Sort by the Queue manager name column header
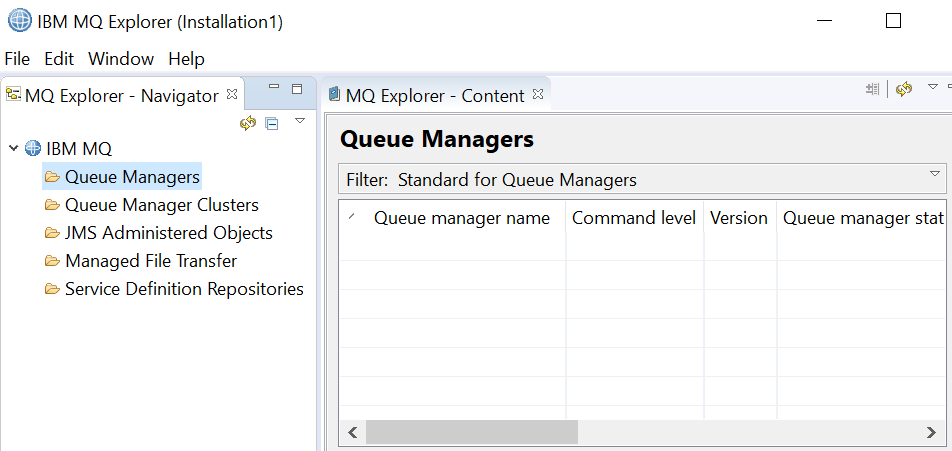Viewport: 952px width, 451px height. pos(461,219)
